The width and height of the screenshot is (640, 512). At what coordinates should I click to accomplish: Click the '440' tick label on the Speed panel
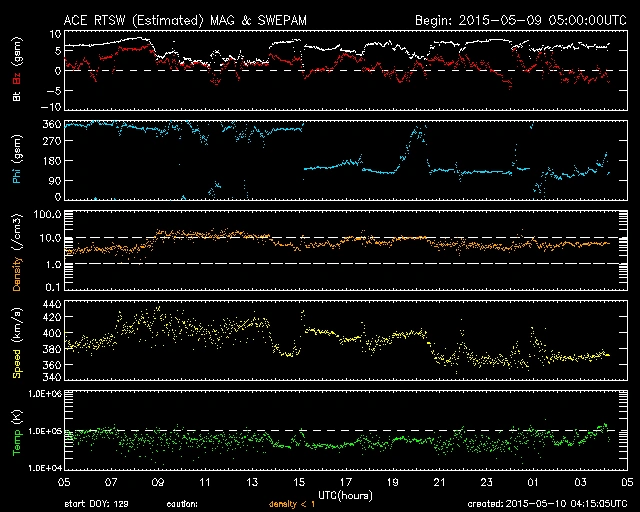click(x=51, y=304)
